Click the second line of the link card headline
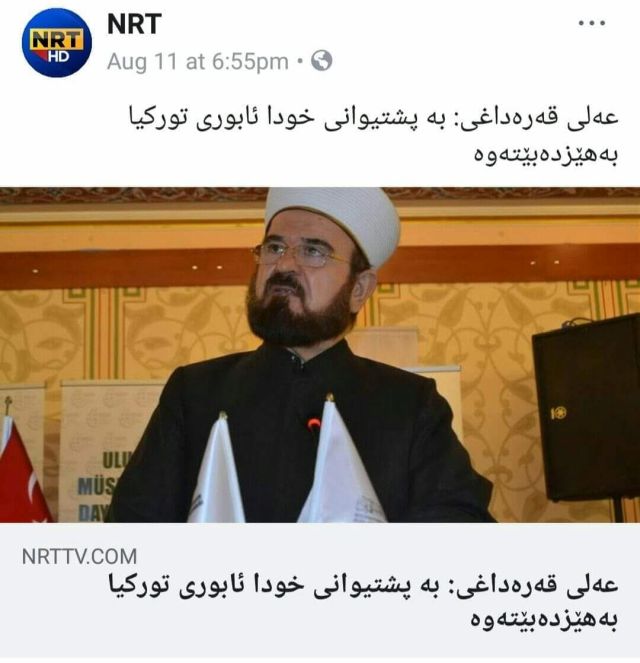This screenshot has height=663, width=640. point(545,619)
